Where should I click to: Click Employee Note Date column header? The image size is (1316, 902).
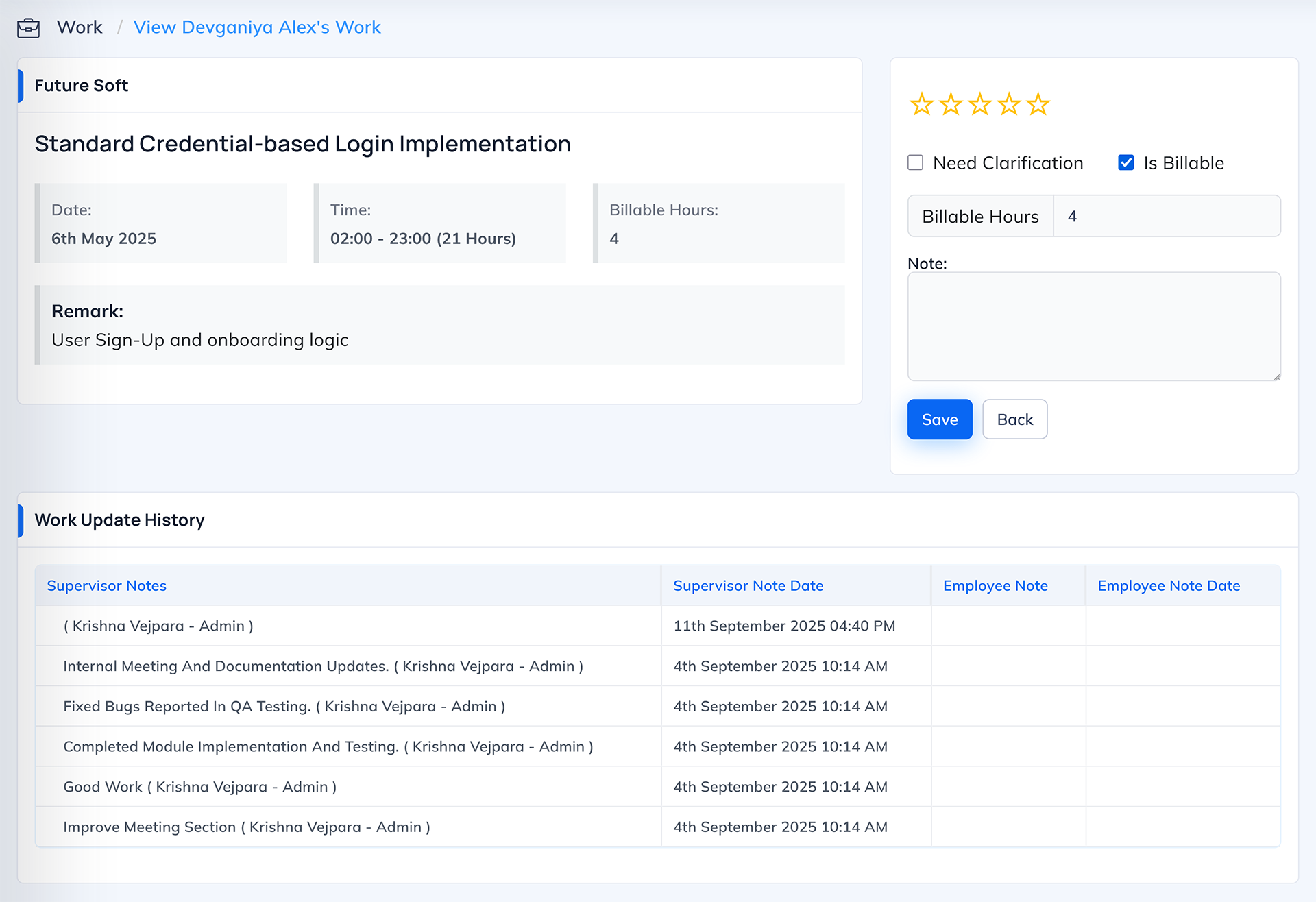click(1169, 586)
